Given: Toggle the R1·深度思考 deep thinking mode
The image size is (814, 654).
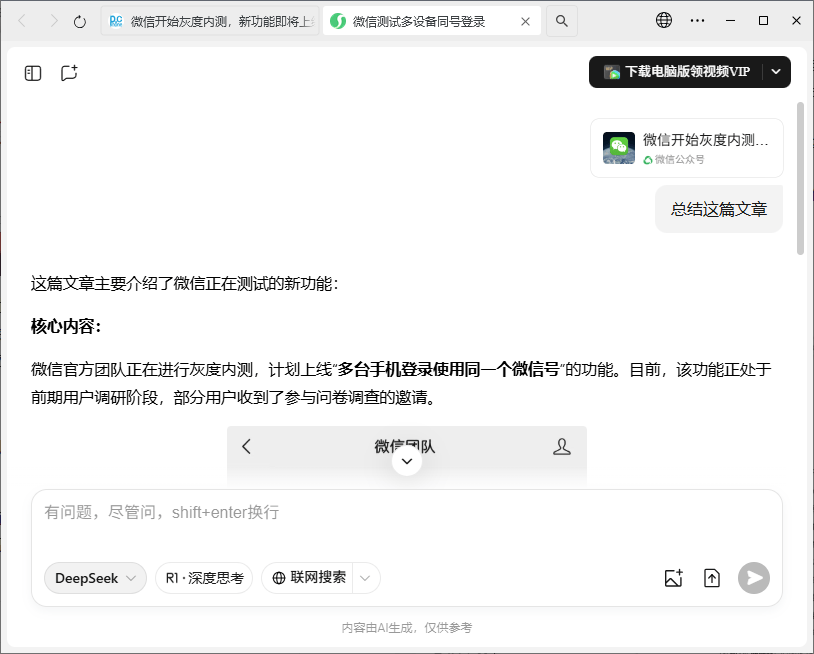Looking at the screenshot, I should (203, 577).
